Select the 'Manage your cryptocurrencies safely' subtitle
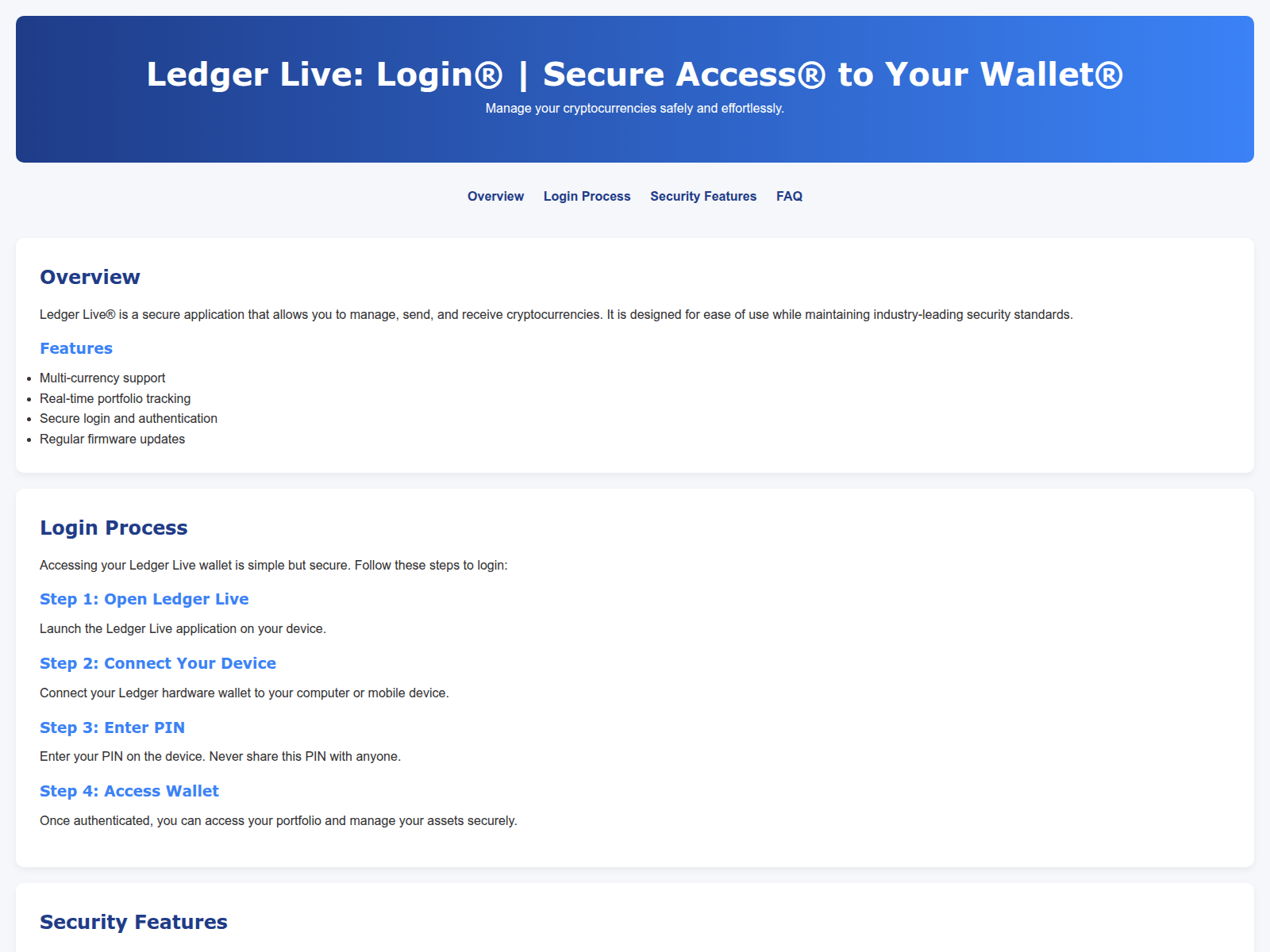The image size is (1270, 952). coord(635,108)
